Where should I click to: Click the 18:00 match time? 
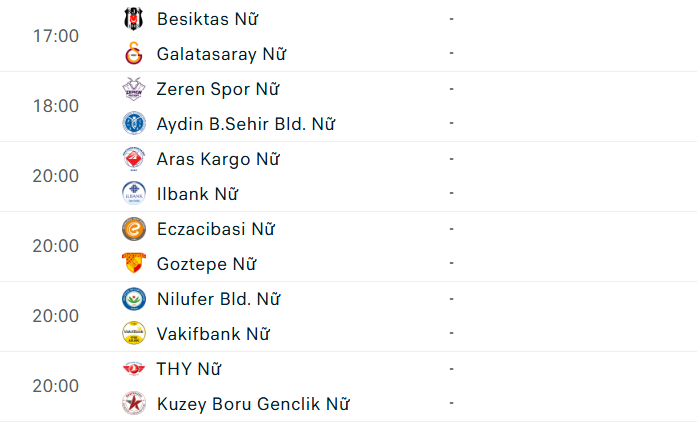55,106
